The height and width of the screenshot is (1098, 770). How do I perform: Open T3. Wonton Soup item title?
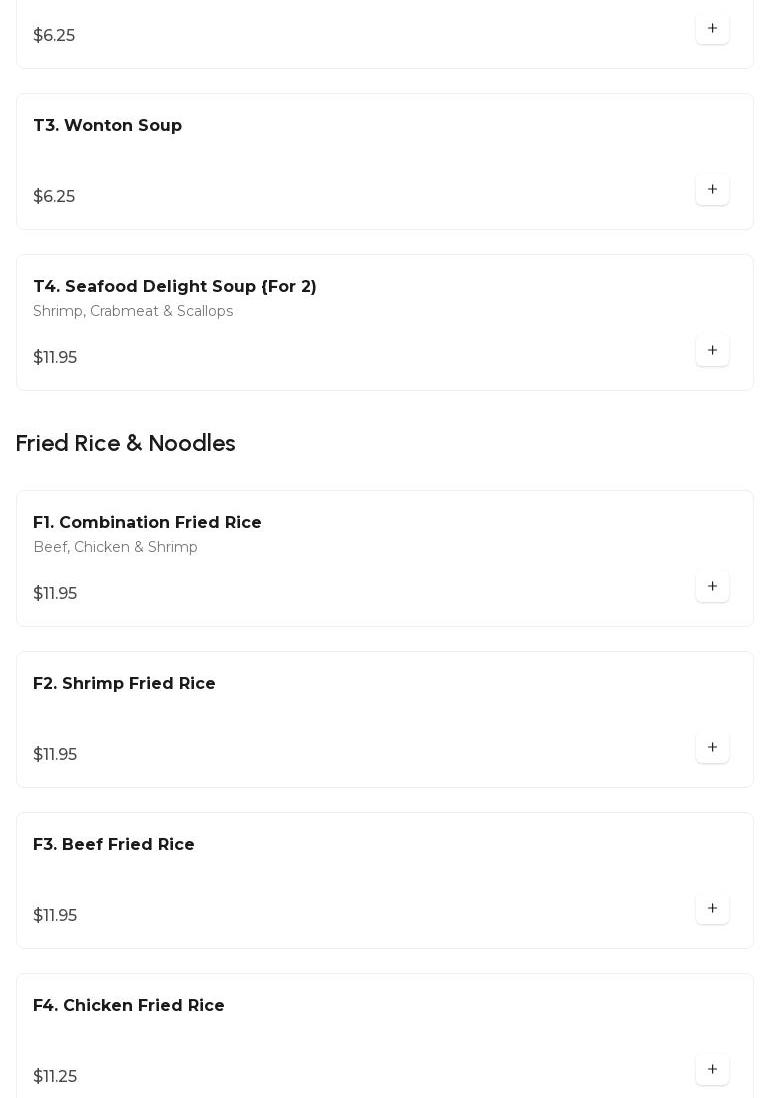point(108,126)
